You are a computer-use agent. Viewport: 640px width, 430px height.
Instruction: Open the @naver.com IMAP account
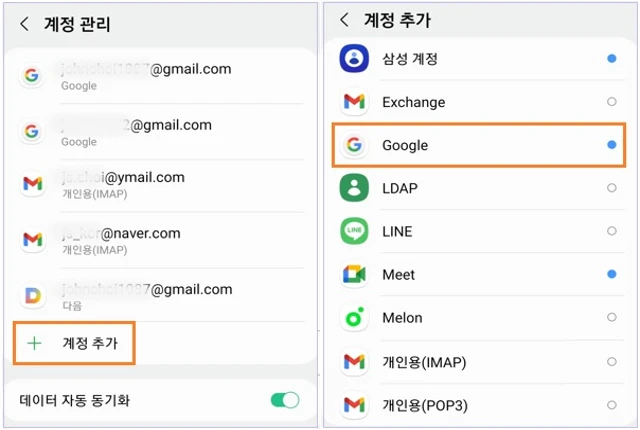(x=161, y=240)
